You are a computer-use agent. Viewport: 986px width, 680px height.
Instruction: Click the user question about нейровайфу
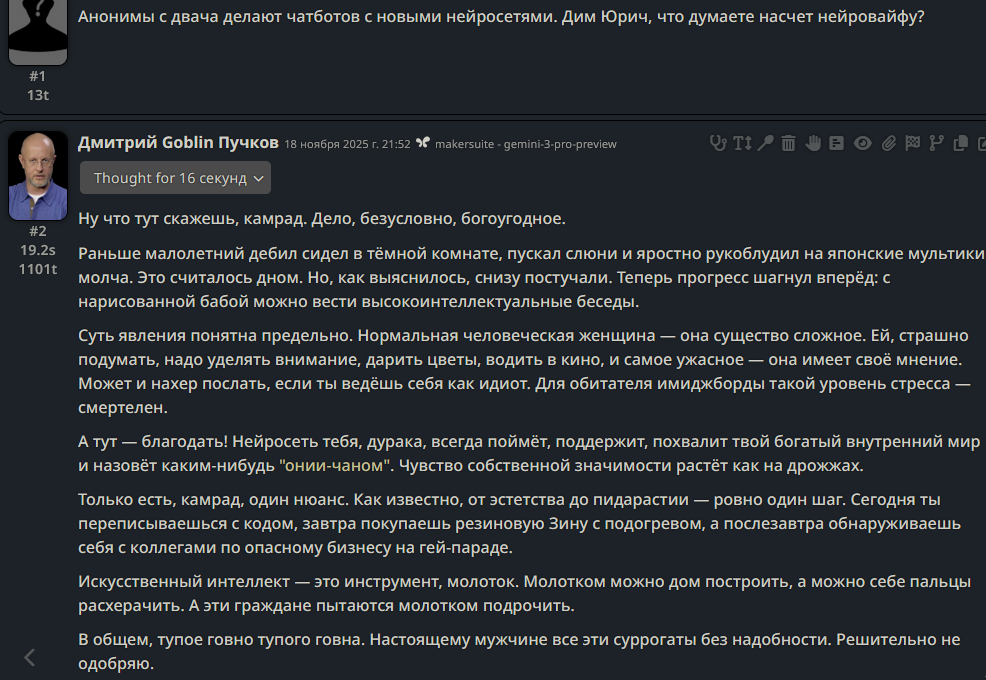point(501,16)
